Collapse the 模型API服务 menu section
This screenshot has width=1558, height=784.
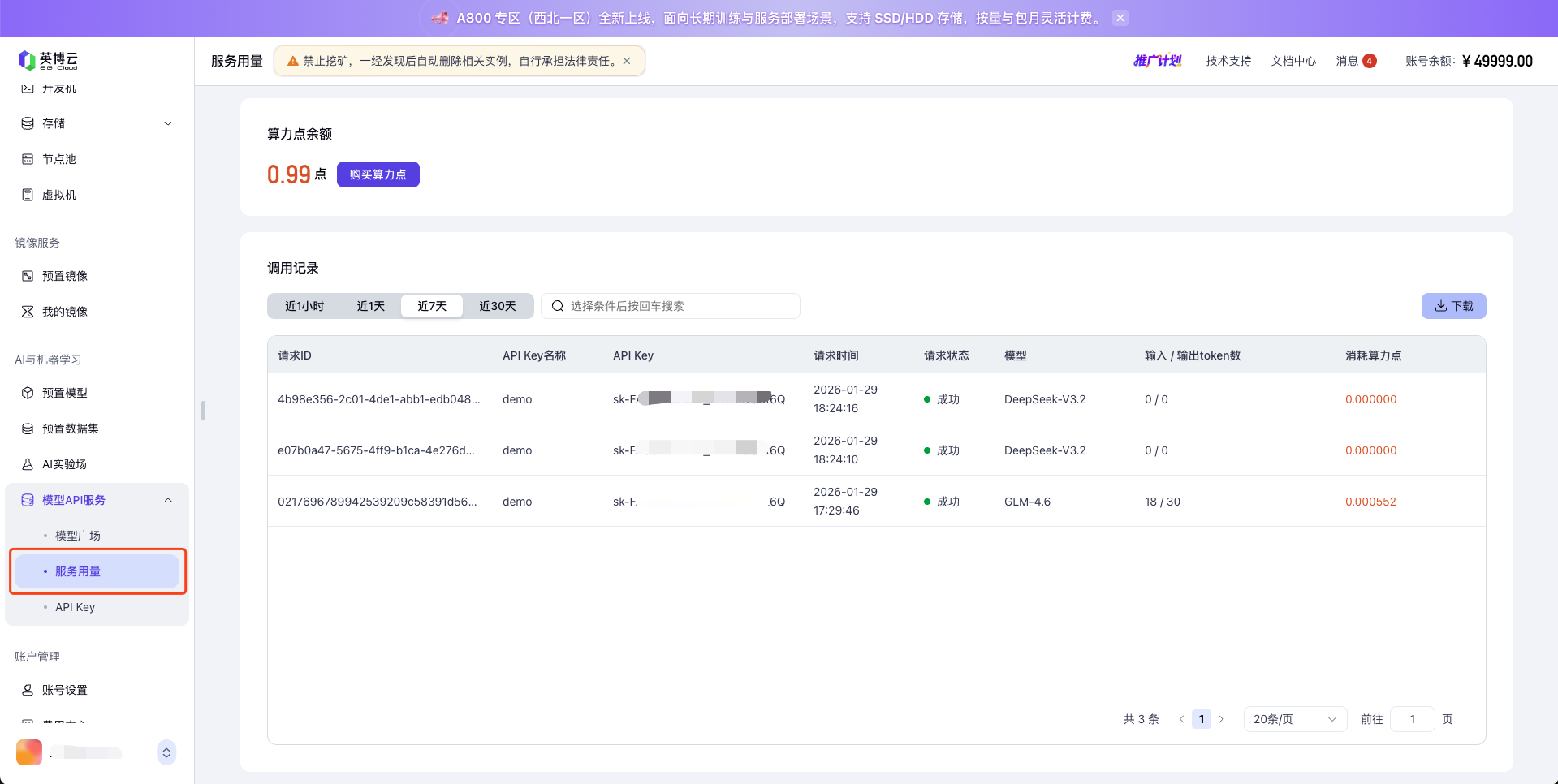pos(168,500)
